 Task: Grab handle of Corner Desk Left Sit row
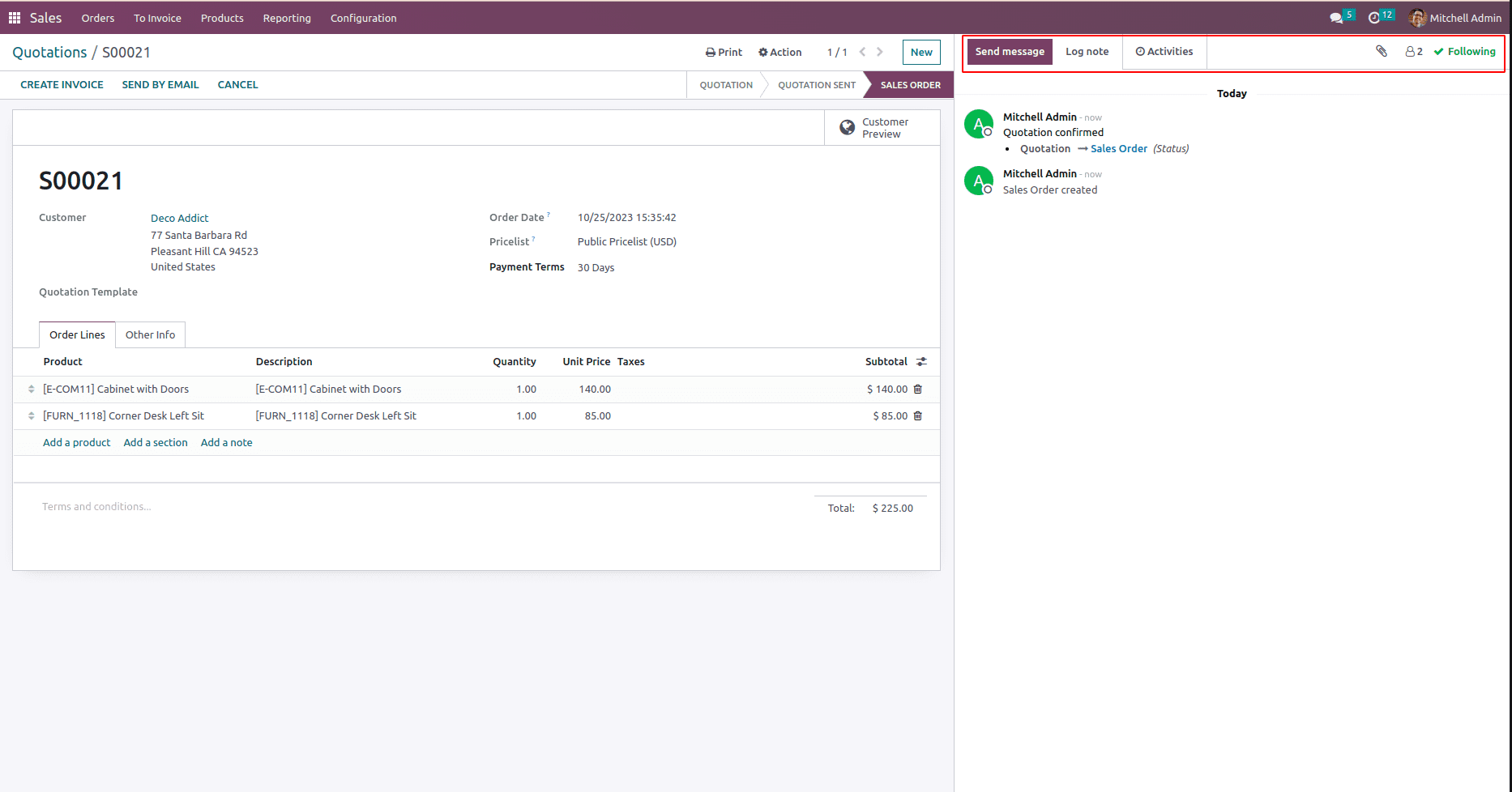(x=32, y=416)
